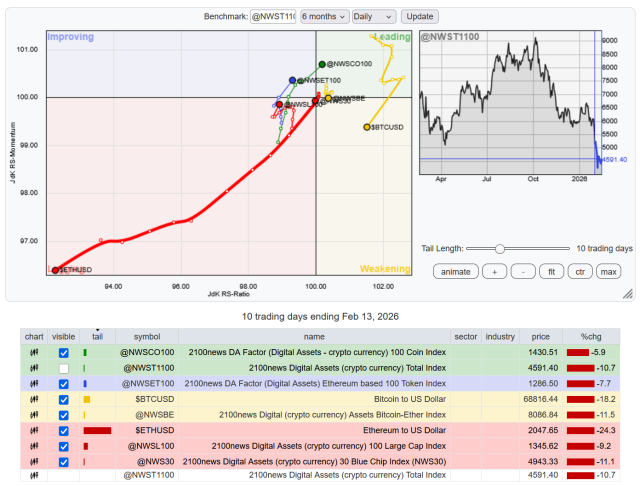Open chart icon for @NWSCO100 row

coord(33,353)
